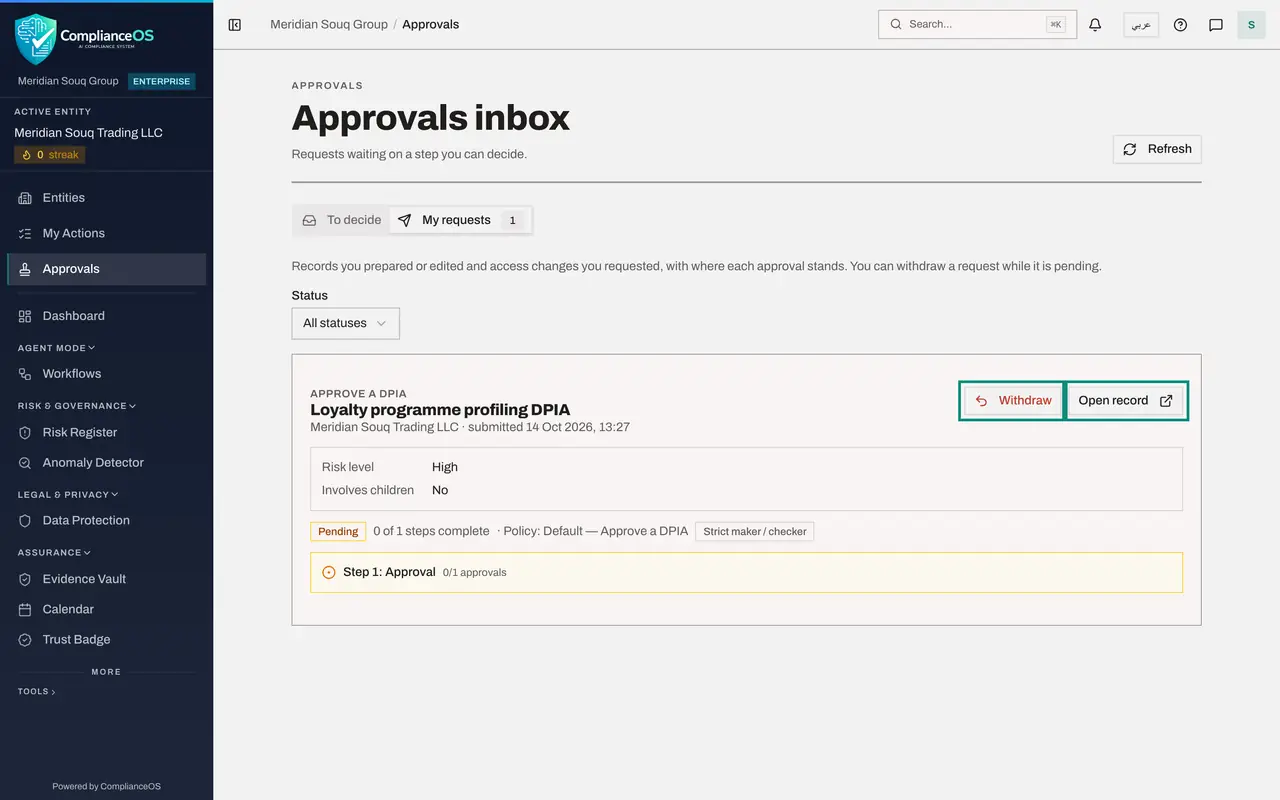The width and height of the screenshot is (1280, 800).
Task: Open the user avatar labeled S
Action: tap(1251, 24)
